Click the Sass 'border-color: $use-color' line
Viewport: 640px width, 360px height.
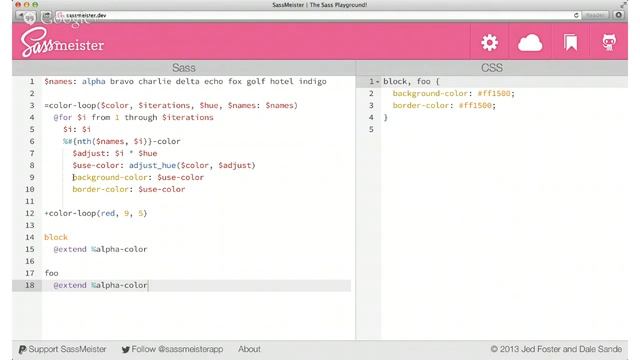(129, 189)
